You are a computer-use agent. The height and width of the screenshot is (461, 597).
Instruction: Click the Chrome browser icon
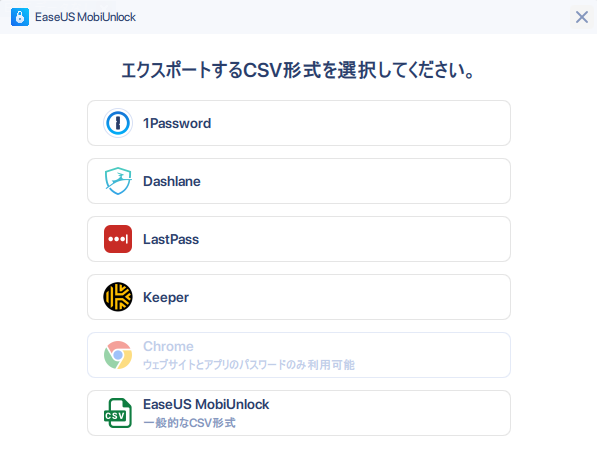pyautogui.click(x=118, y=355)
